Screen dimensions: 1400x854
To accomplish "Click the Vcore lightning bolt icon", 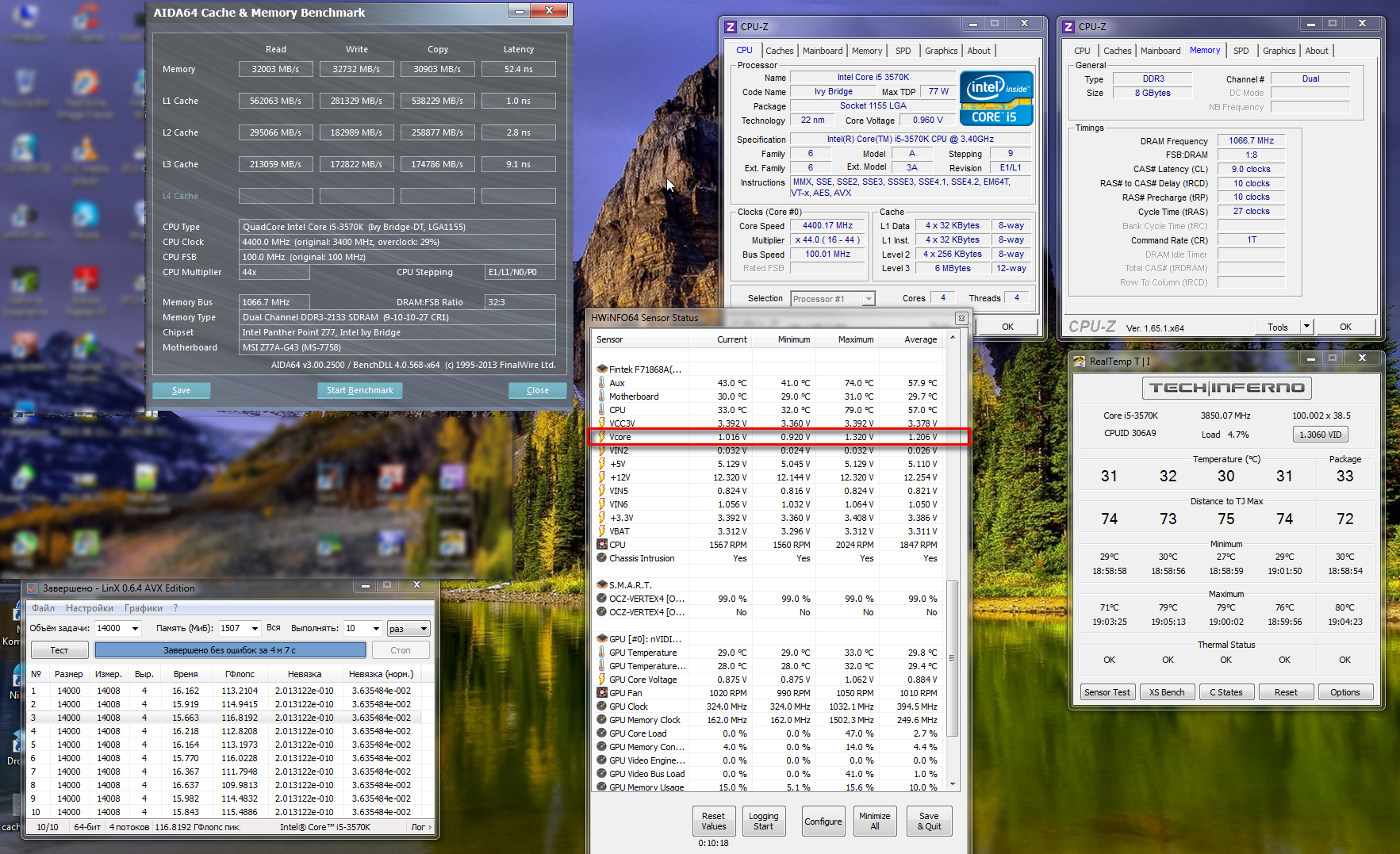I will point(602,437).
